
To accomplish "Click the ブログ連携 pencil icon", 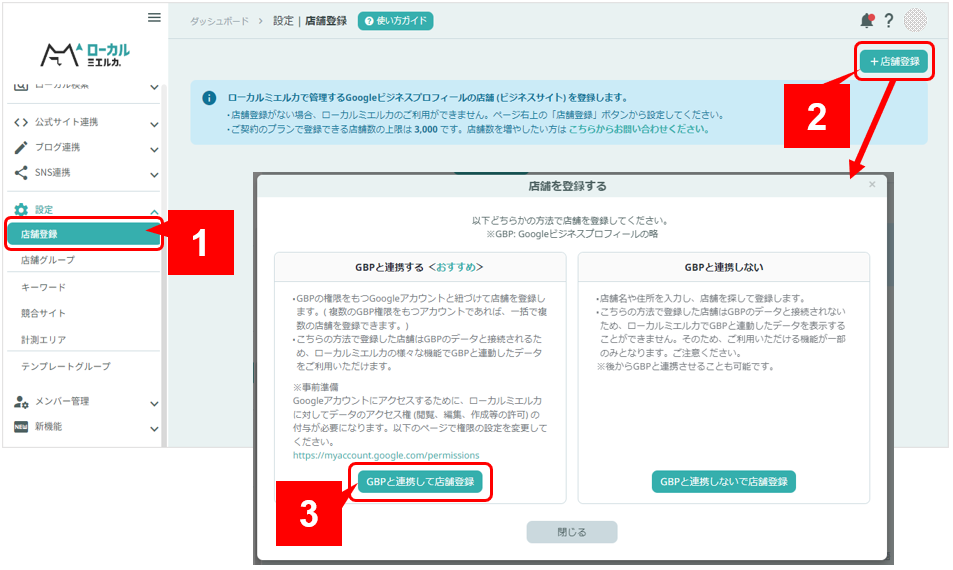I will coord(21,148).
